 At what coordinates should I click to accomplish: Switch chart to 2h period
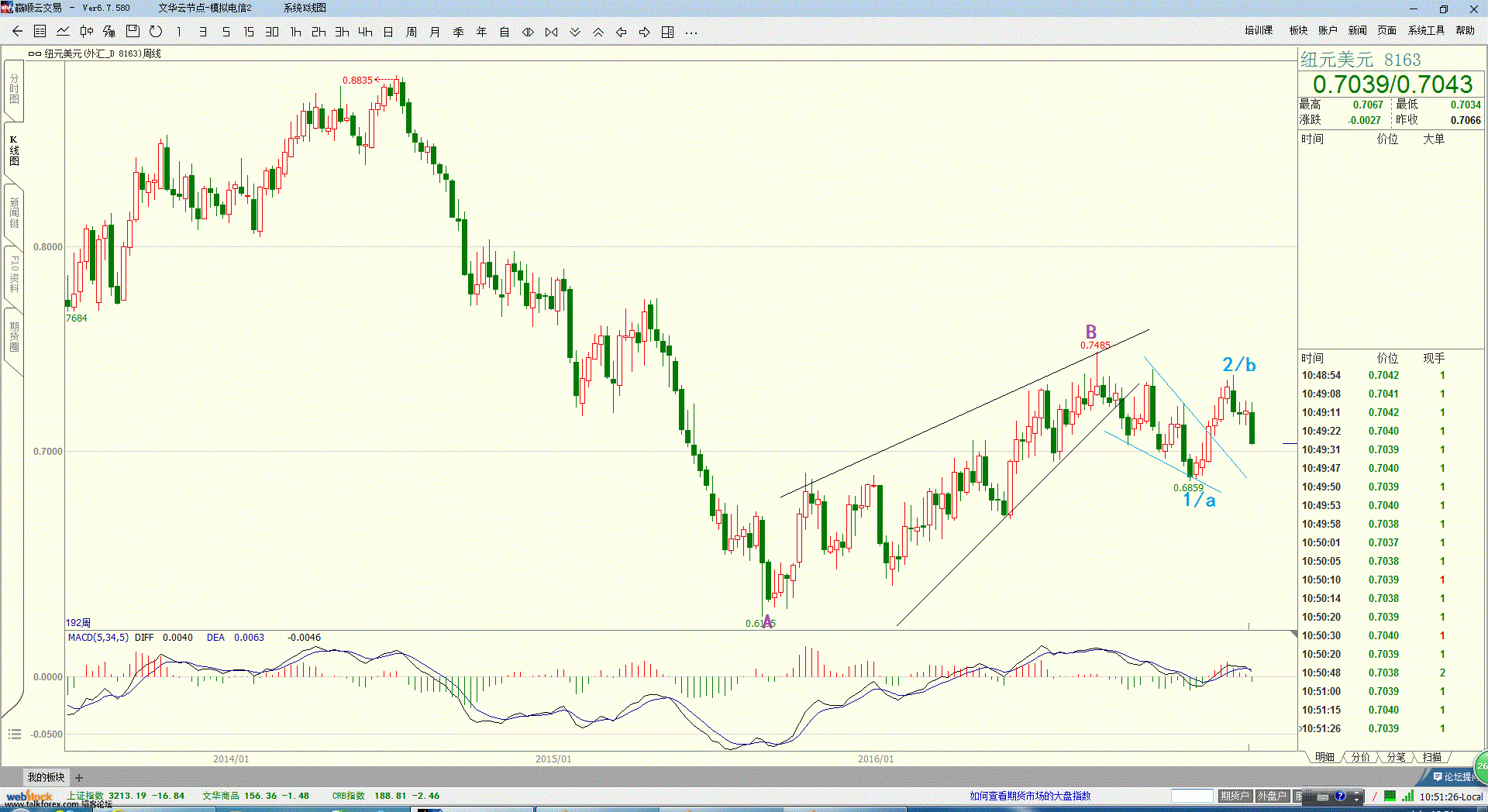[319, 32]
